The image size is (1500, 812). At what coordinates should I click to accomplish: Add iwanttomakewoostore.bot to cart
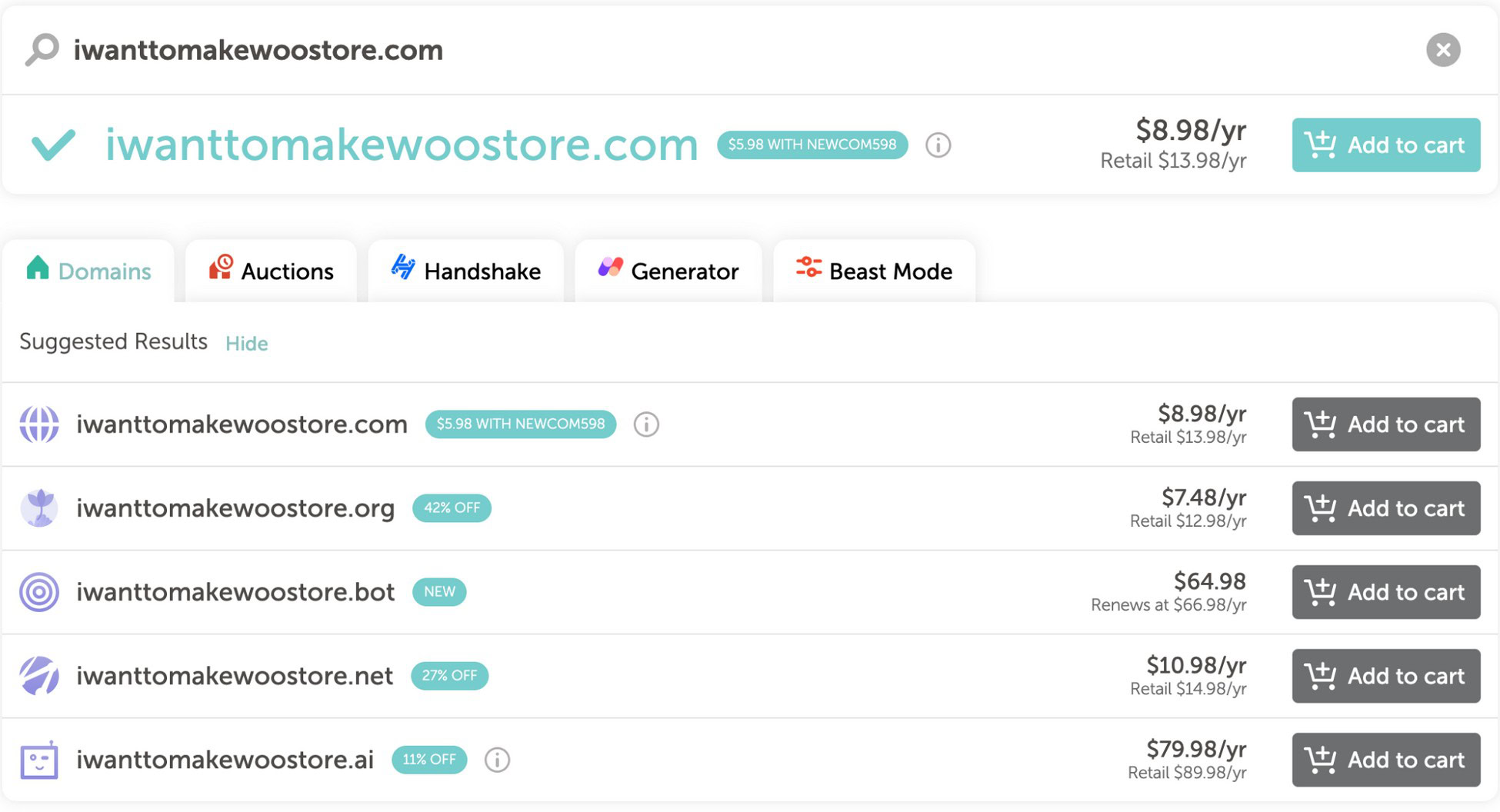[x=1386, y=592]
